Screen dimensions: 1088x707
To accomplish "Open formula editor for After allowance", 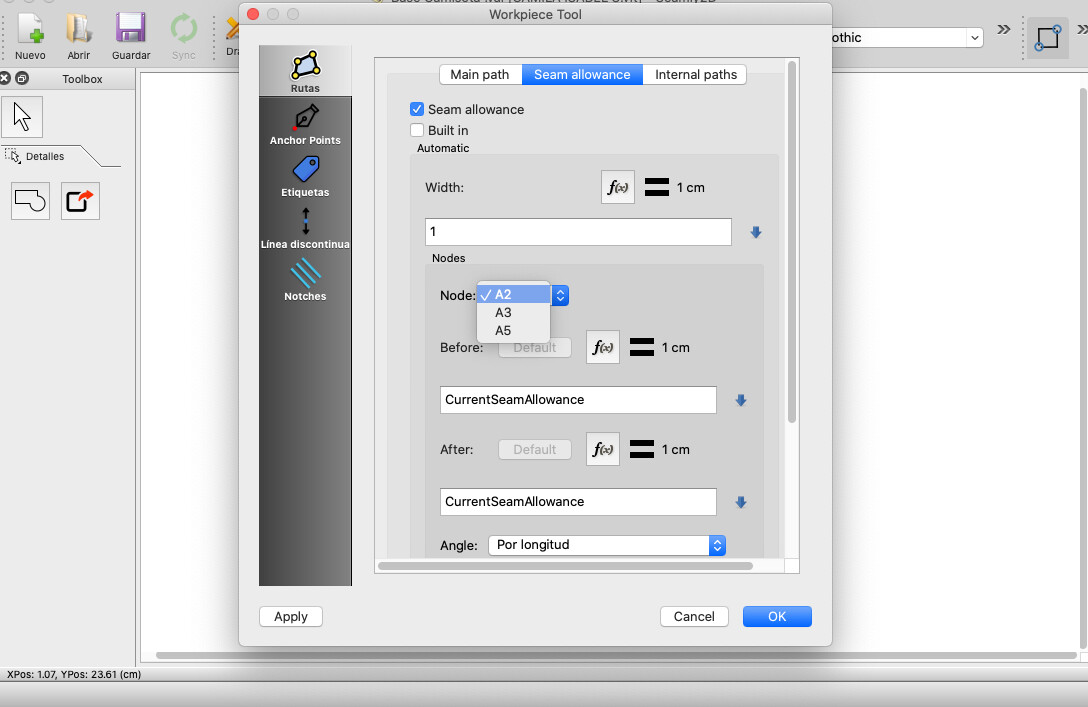I will click(x=603, y=450).
